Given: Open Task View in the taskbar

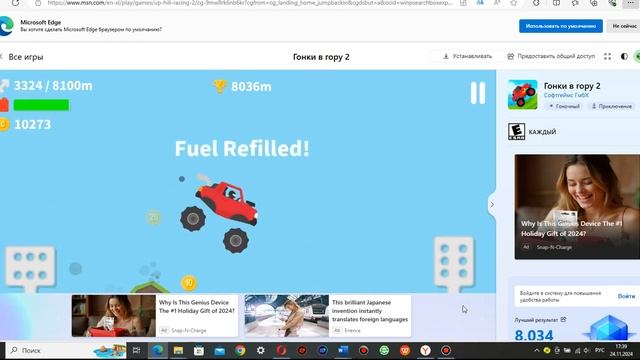Looking at the screenshot, I should click(136, 350).
